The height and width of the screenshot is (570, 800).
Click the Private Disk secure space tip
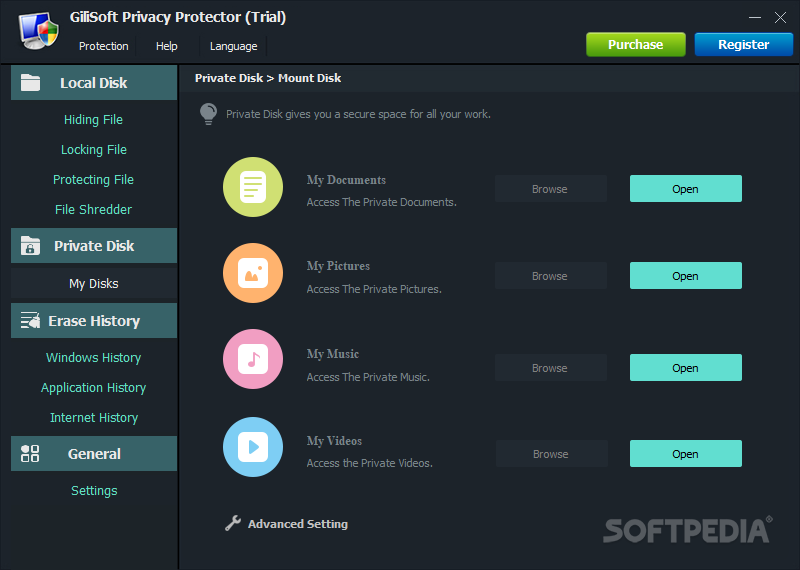tap(358, 114)
